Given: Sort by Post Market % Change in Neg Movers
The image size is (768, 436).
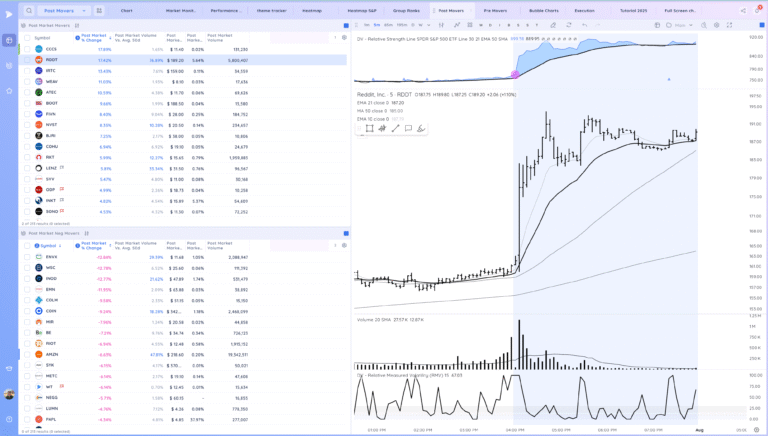Looking at the screenshot, I should tap(94, 245).
